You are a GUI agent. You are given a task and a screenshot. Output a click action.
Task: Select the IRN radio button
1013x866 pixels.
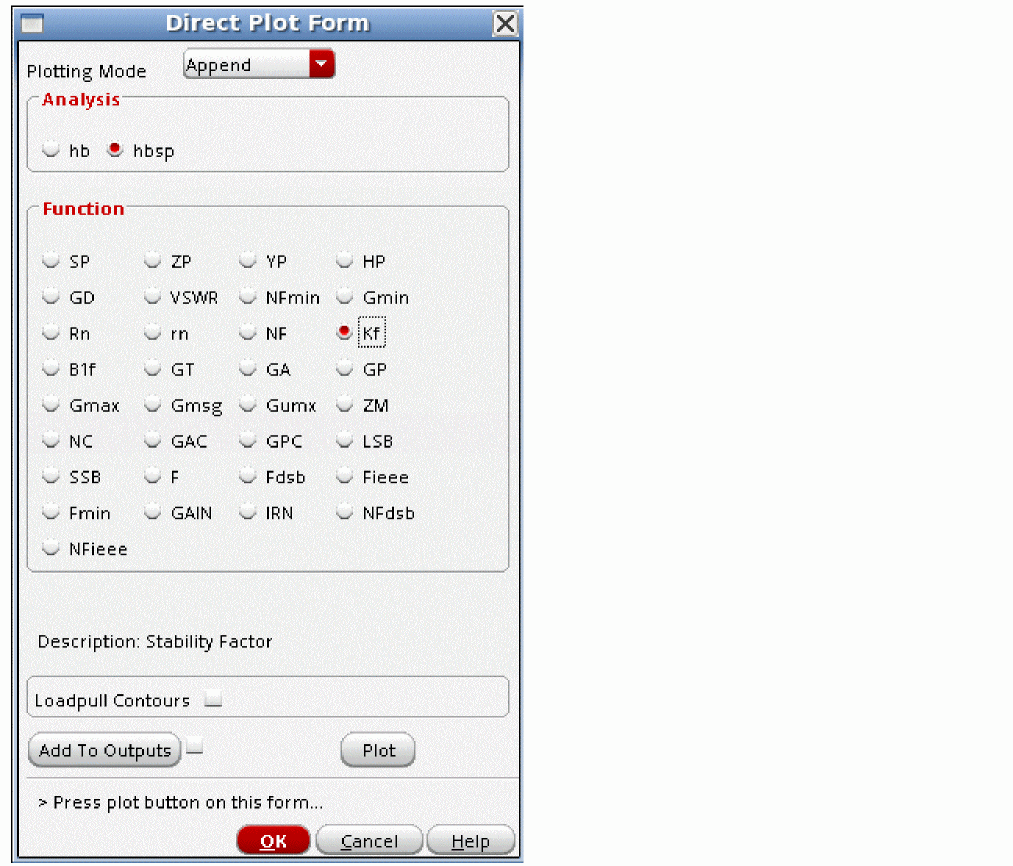tap(247, 512)
